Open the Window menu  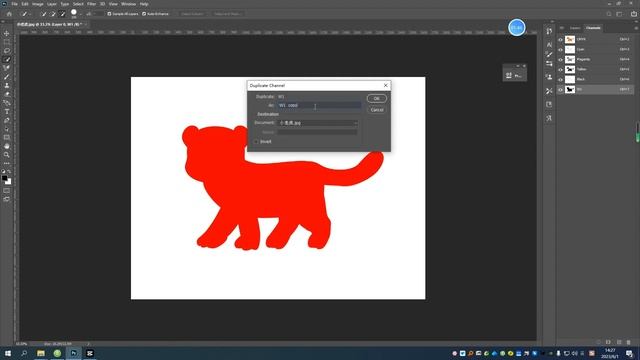[128, 4]
